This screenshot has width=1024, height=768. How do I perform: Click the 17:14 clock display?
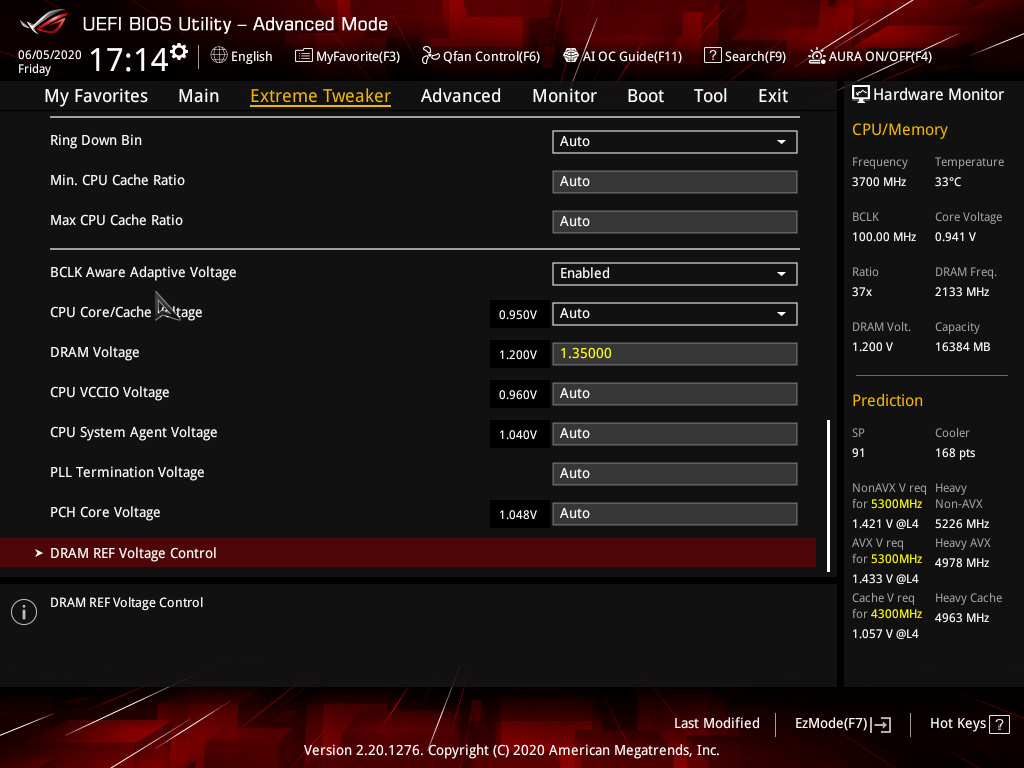point(129,60)
